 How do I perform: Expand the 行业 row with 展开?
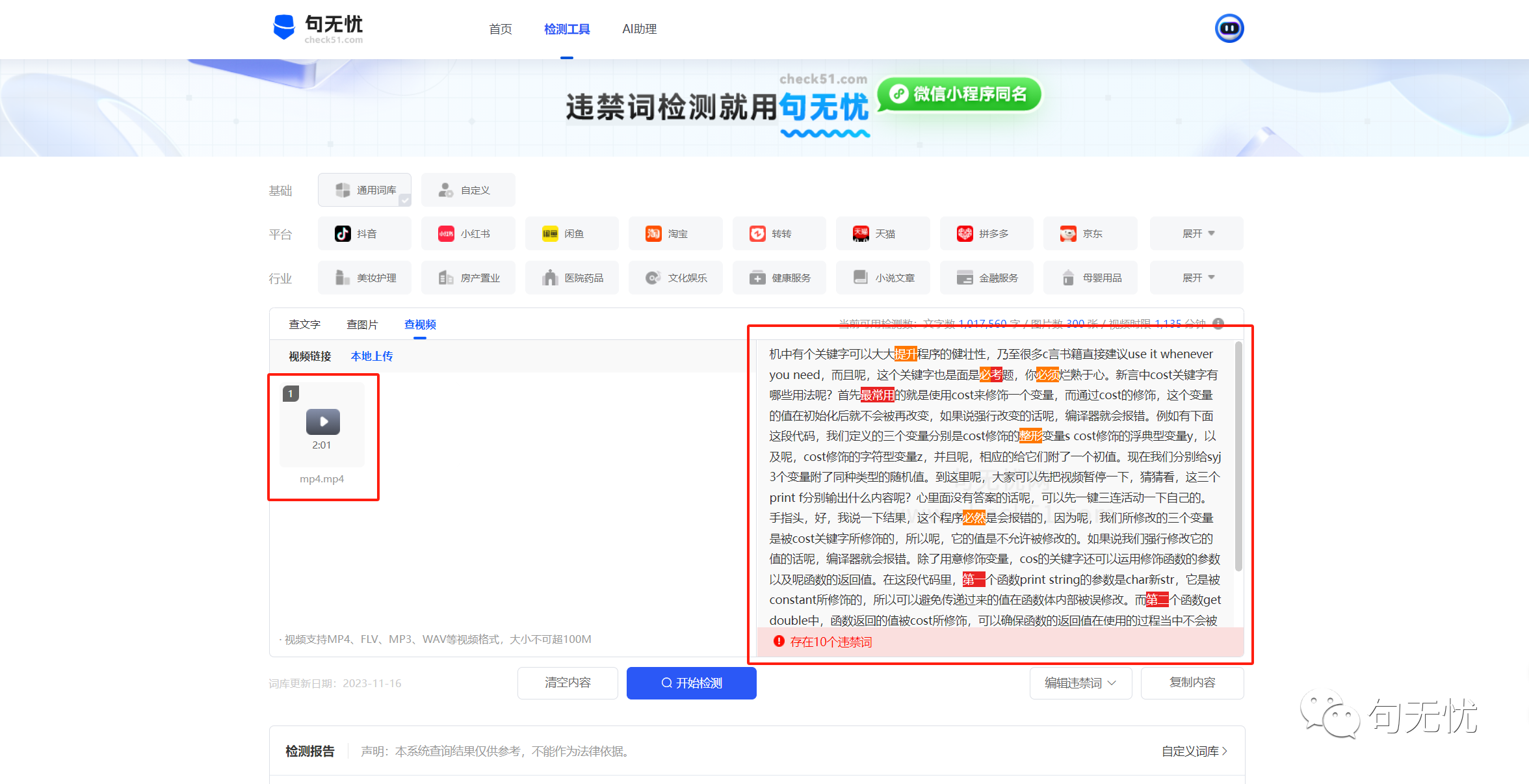(1197, 278)
